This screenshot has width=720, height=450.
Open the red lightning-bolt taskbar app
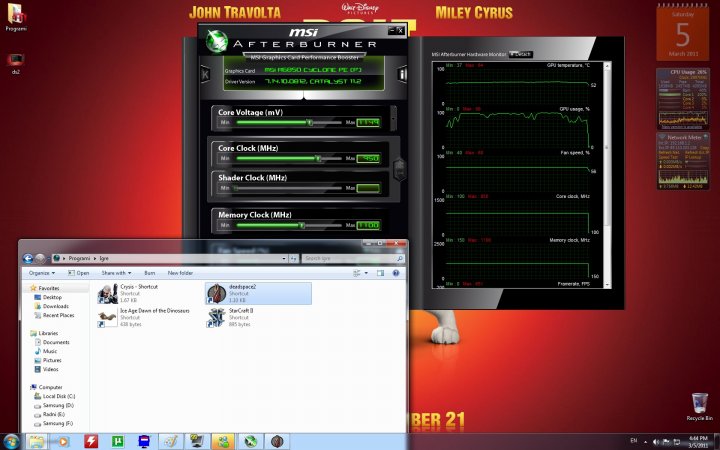[x=91, y=441]
